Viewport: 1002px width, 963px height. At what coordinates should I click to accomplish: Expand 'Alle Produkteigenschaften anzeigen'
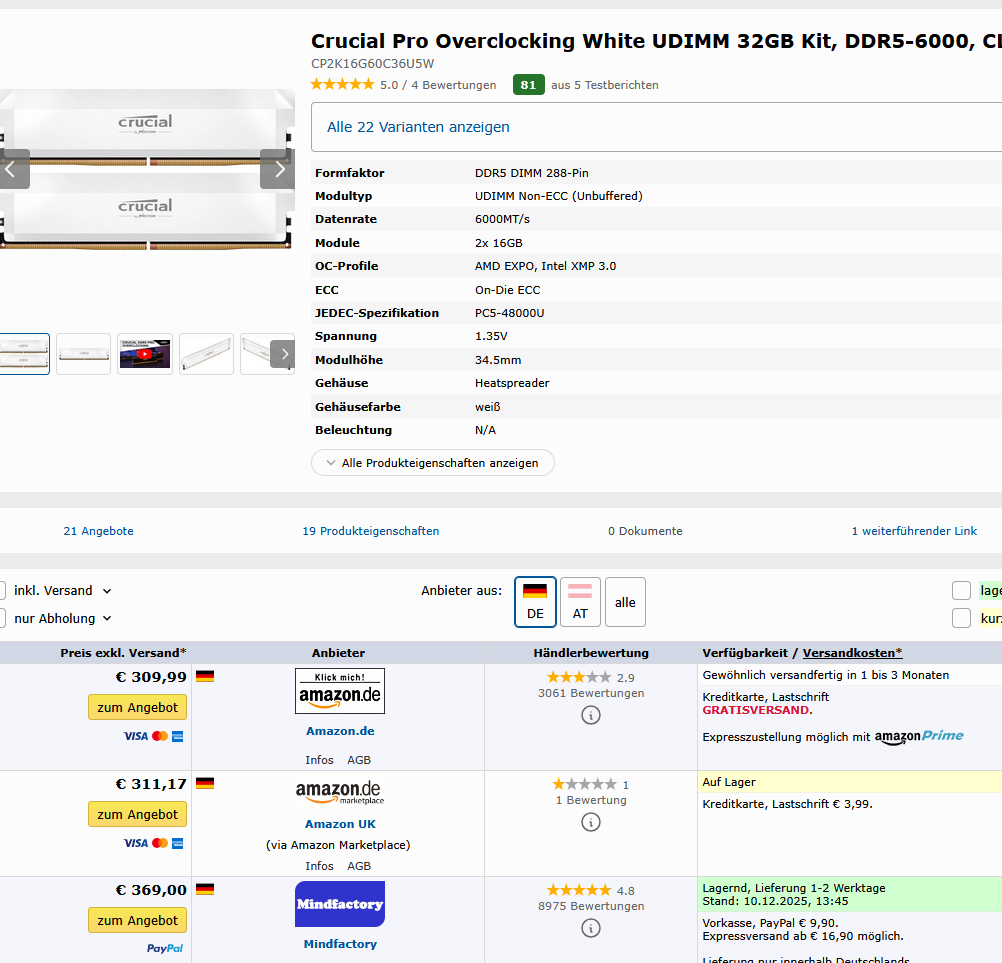coord(433,463)
